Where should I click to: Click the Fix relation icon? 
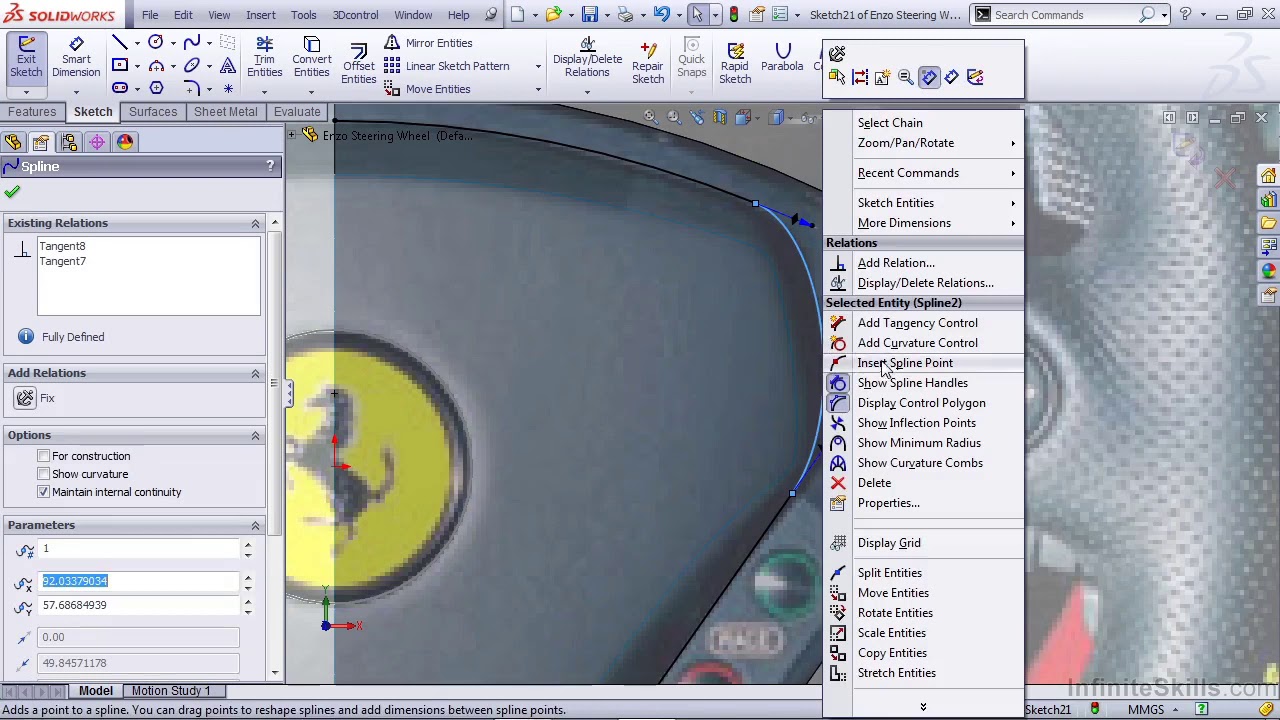25,398
